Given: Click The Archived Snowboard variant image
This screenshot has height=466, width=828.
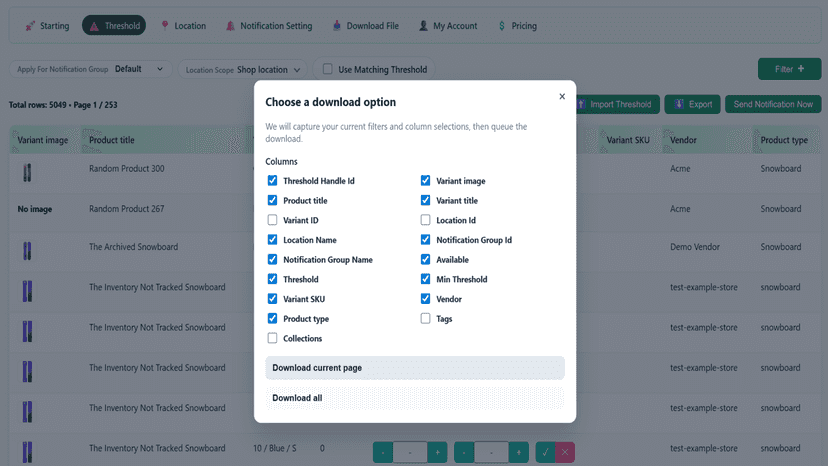Looking at the screenshot, I should click(27, 250).
